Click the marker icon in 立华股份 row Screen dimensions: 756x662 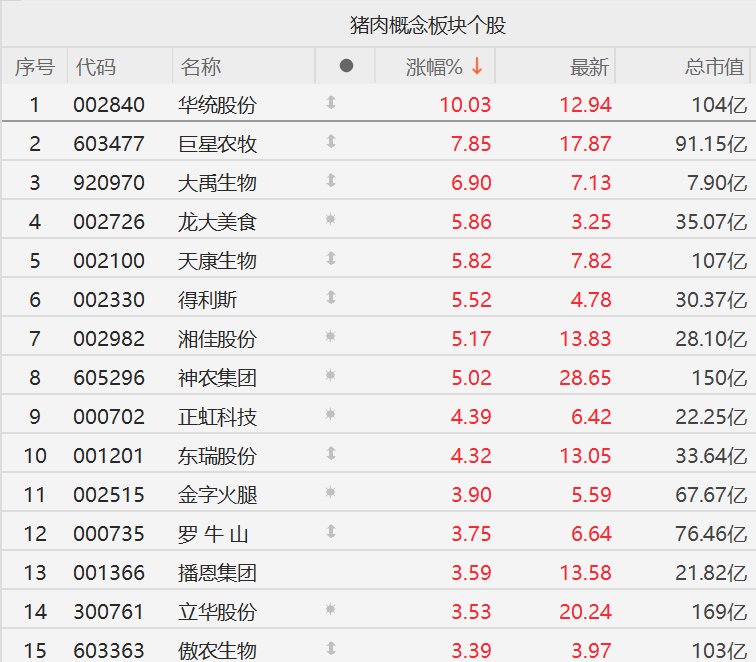(331, 609)
